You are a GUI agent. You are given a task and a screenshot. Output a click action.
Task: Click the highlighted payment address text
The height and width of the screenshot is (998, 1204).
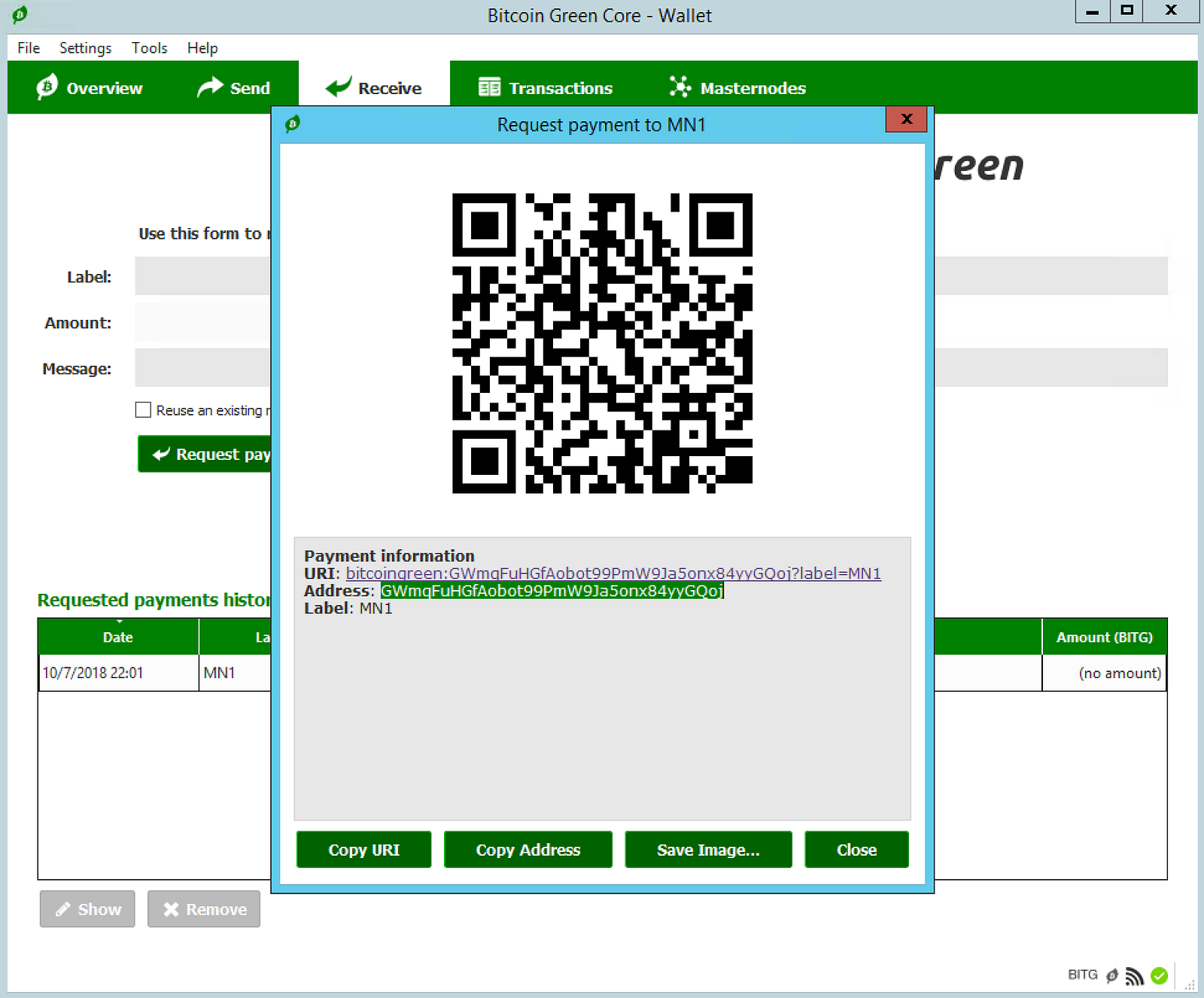pyautogui.click(x=552, y=591)
